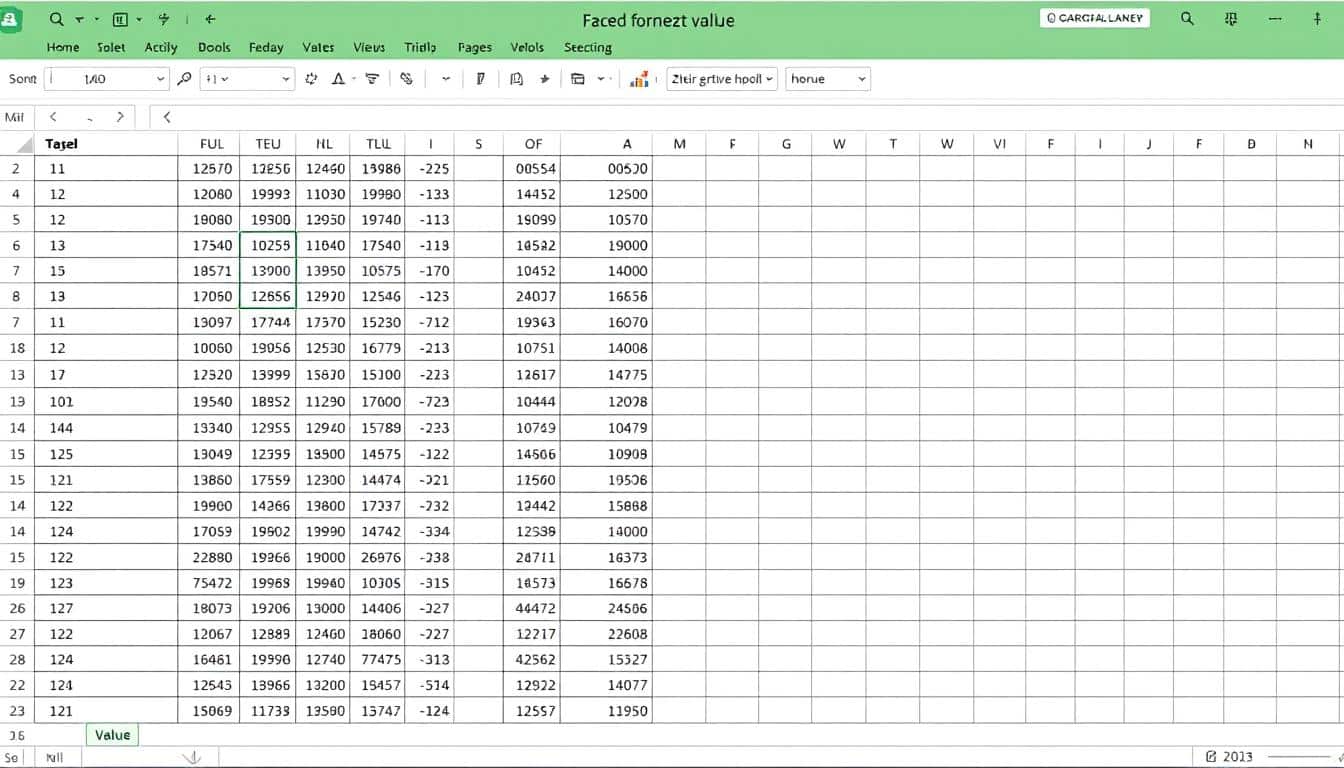Click the CARGFAL LANEY account button
The width and height of the screenshot is (1344, 768).
(1095, 18)
